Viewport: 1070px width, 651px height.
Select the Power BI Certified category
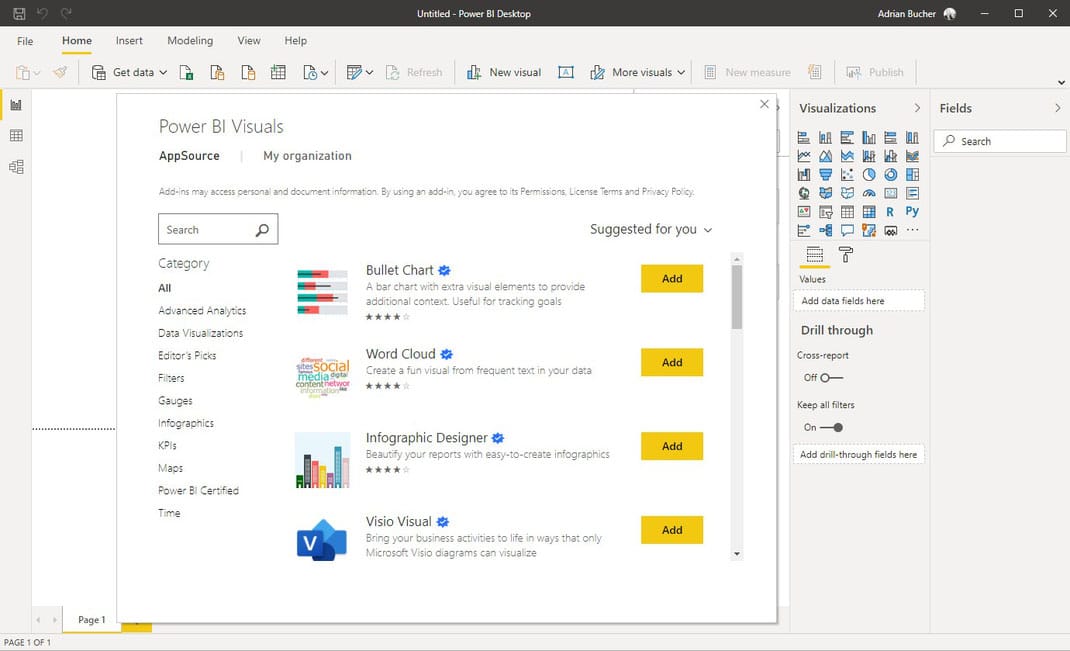click(x=198, y=491)
